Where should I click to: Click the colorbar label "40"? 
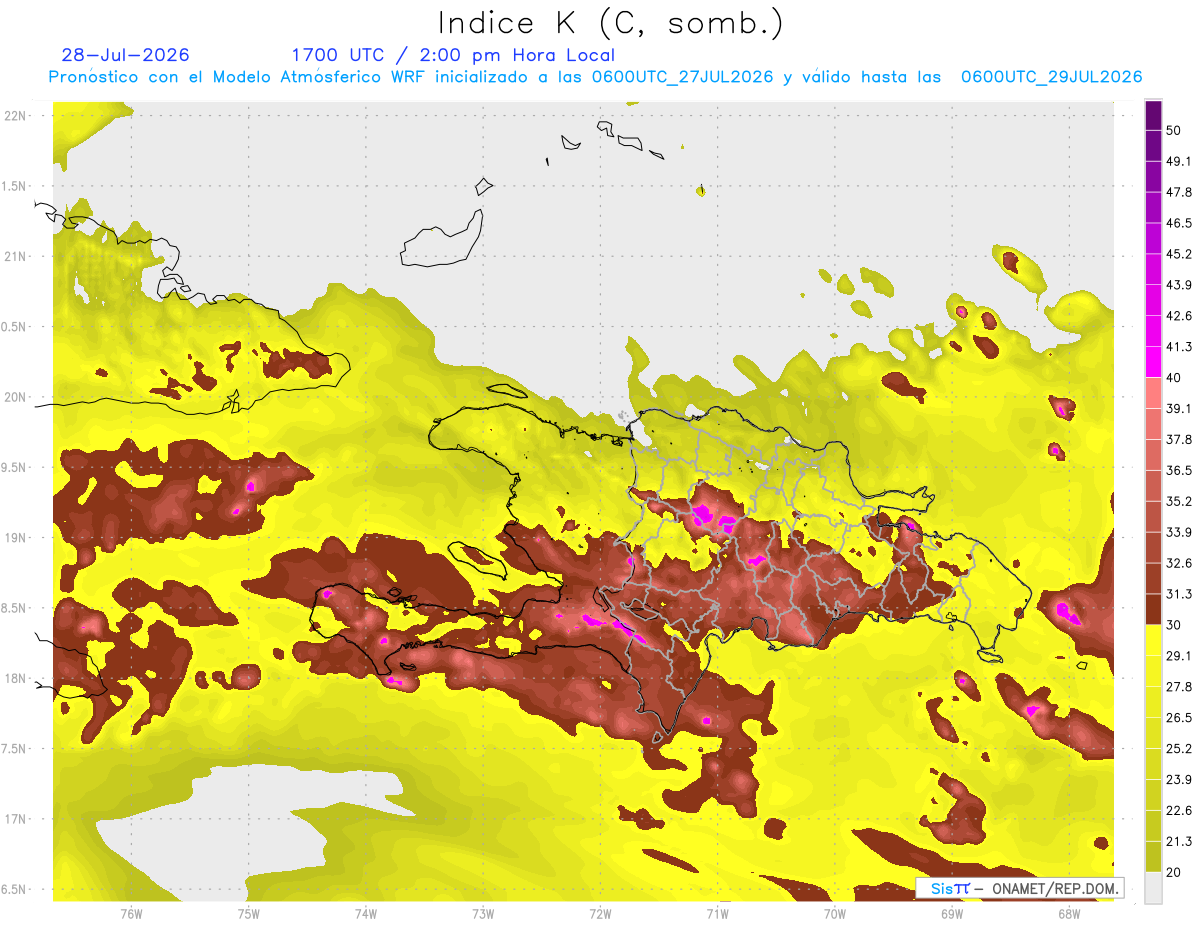(1174, 378)
